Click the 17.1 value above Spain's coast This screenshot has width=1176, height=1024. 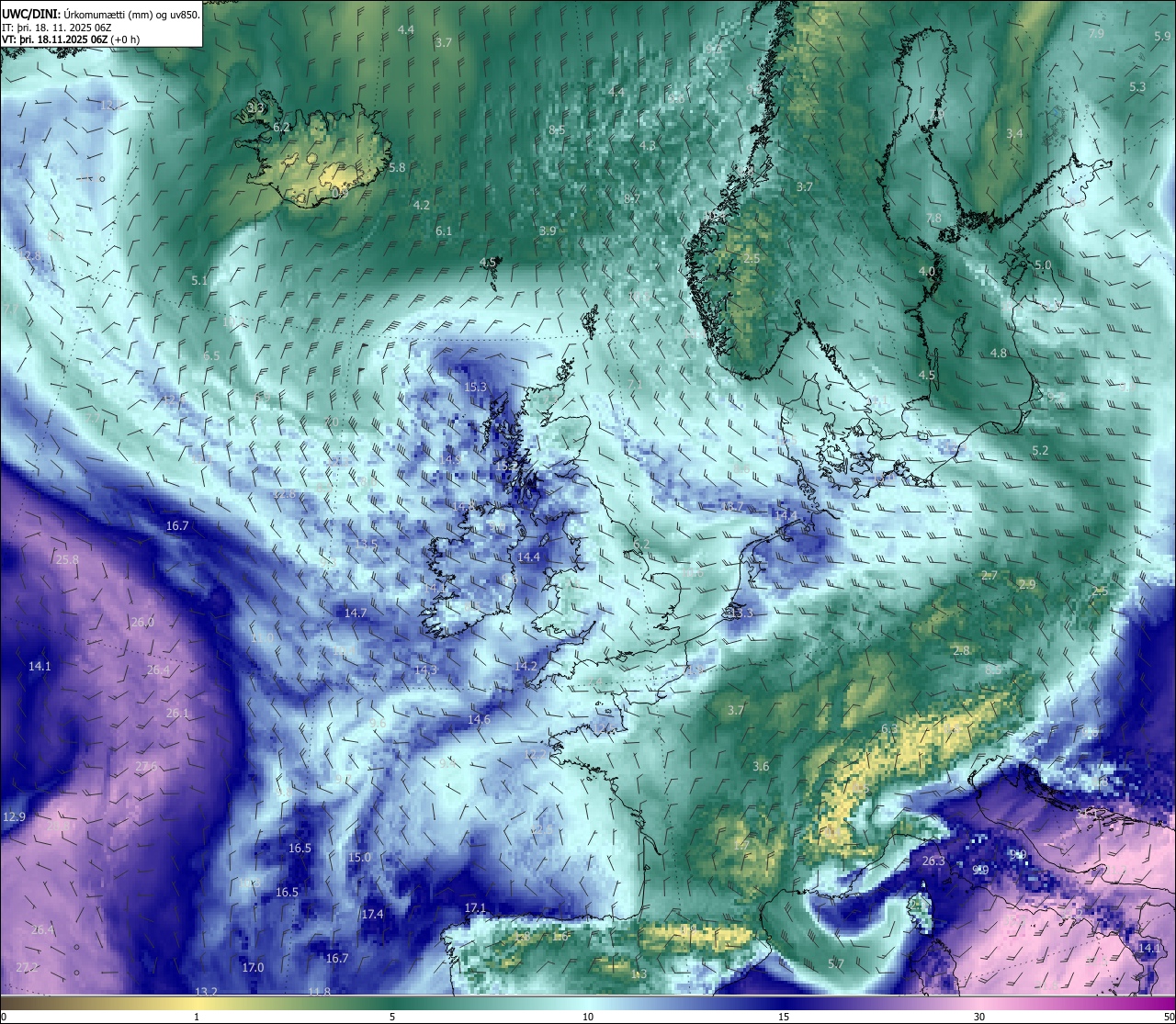(475, 907)
